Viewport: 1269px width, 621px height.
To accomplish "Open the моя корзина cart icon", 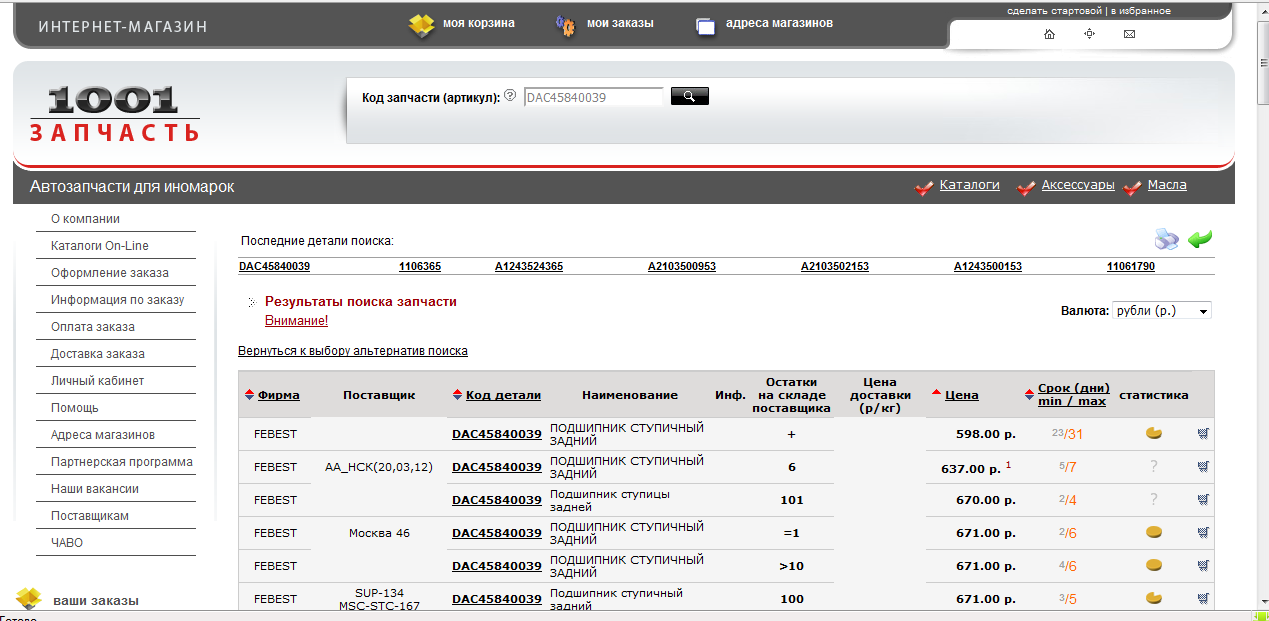I will click(422, 25).
